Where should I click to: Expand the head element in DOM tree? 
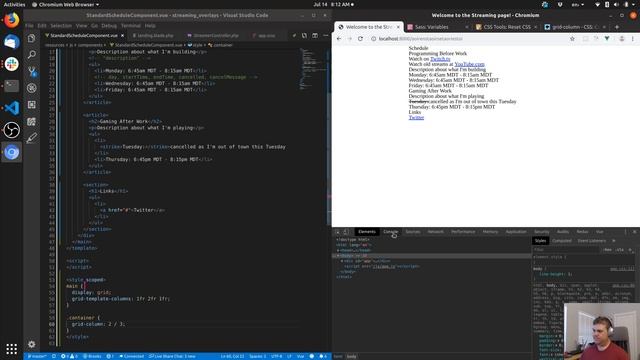[338, 250]
